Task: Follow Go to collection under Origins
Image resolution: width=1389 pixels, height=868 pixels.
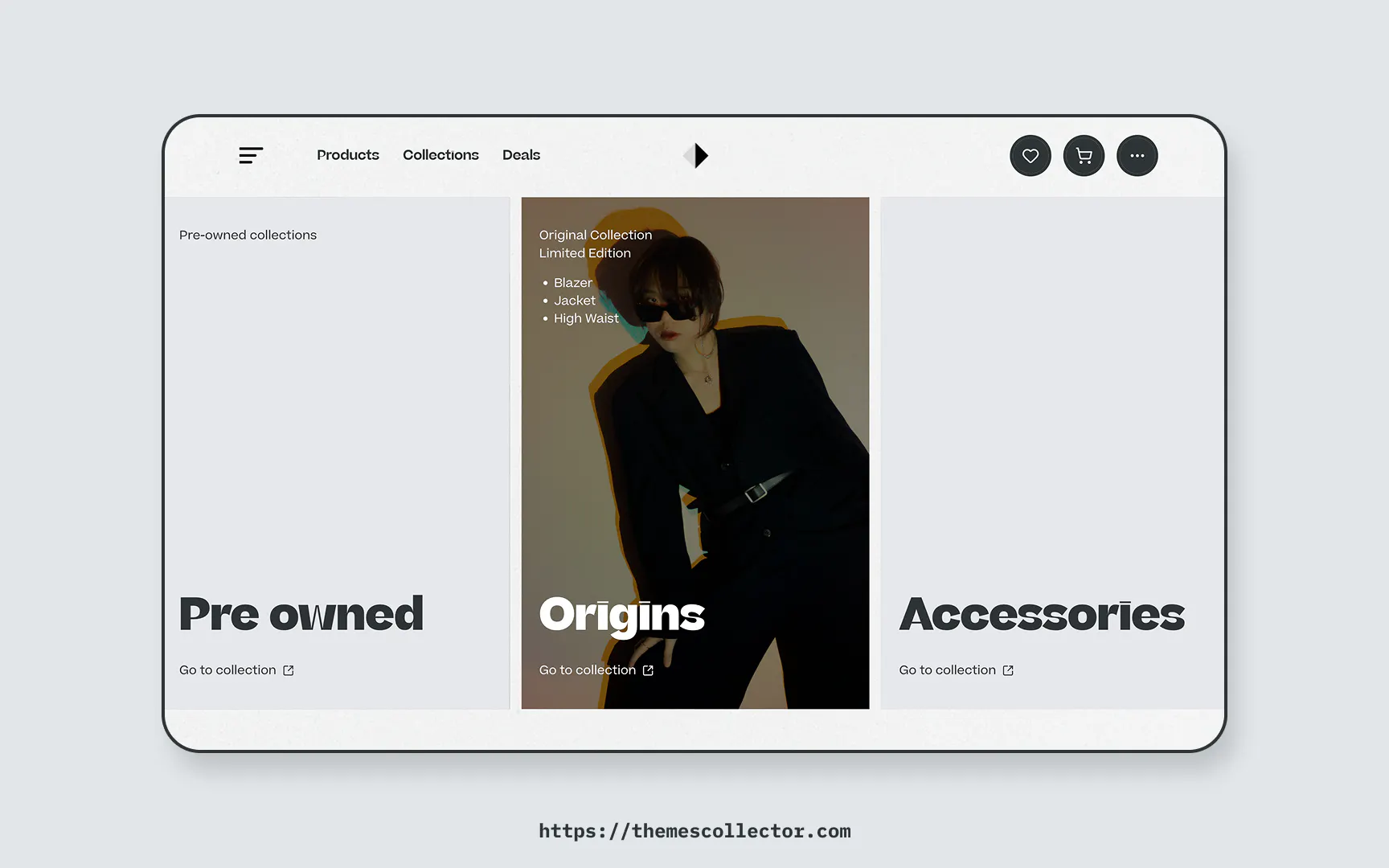Action: click(588, 670)
